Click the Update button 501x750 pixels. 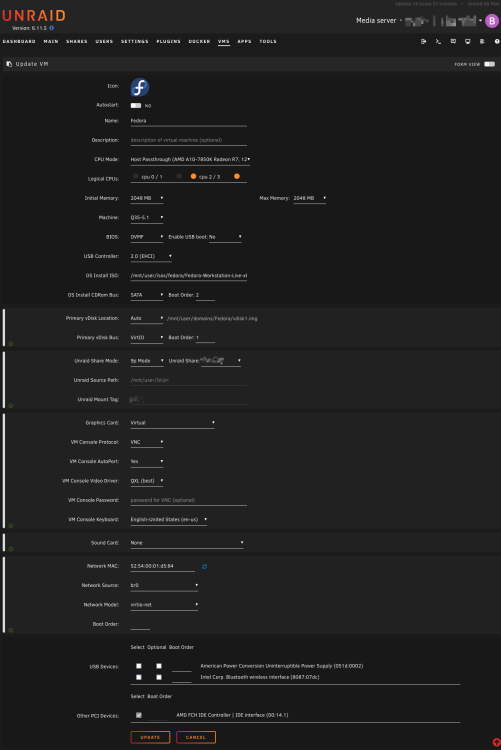click(x=150, y=737)
